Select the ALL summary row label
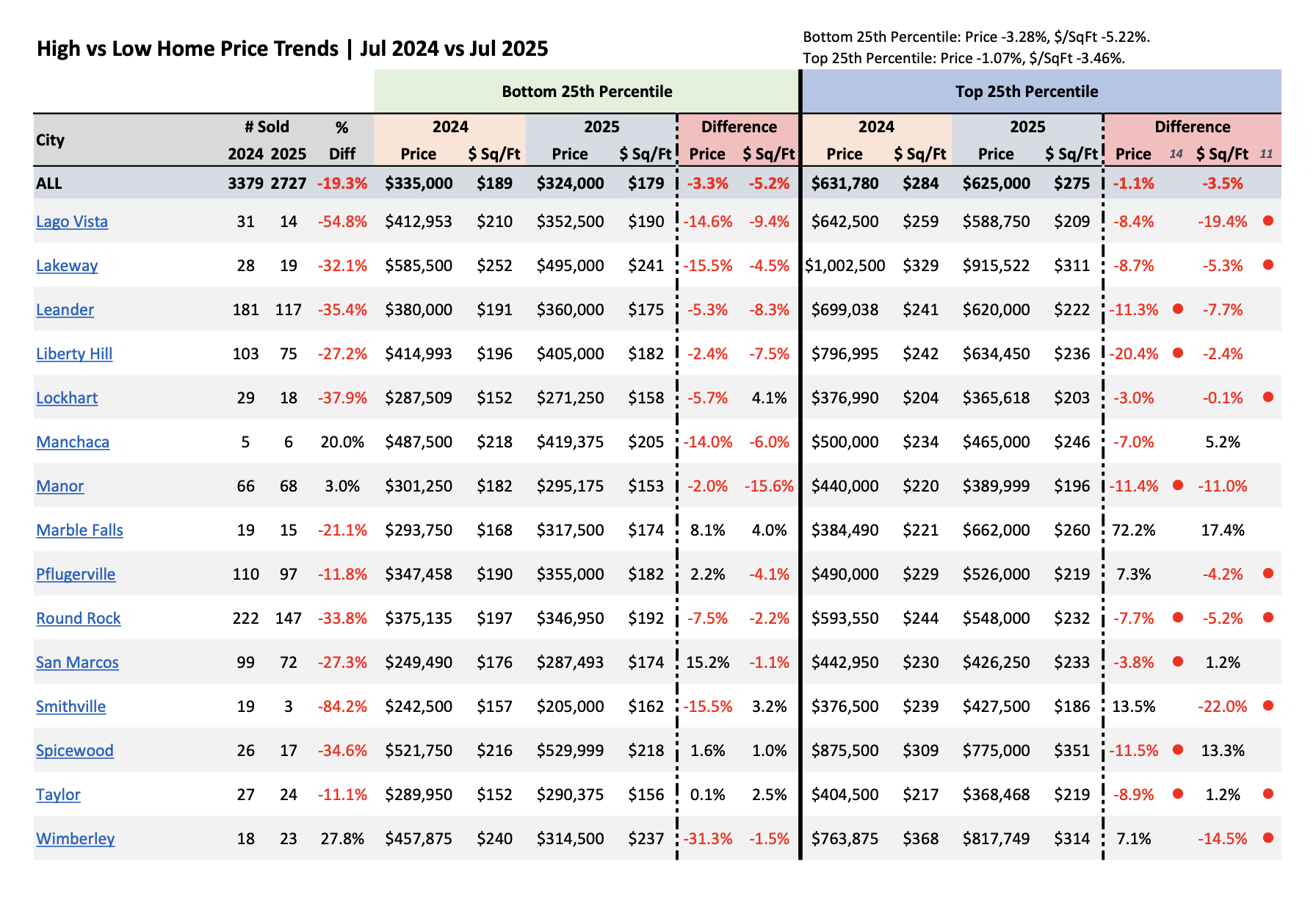This screenshot has height=914, width=1316. pyautogui.click(x=49, y=183)
